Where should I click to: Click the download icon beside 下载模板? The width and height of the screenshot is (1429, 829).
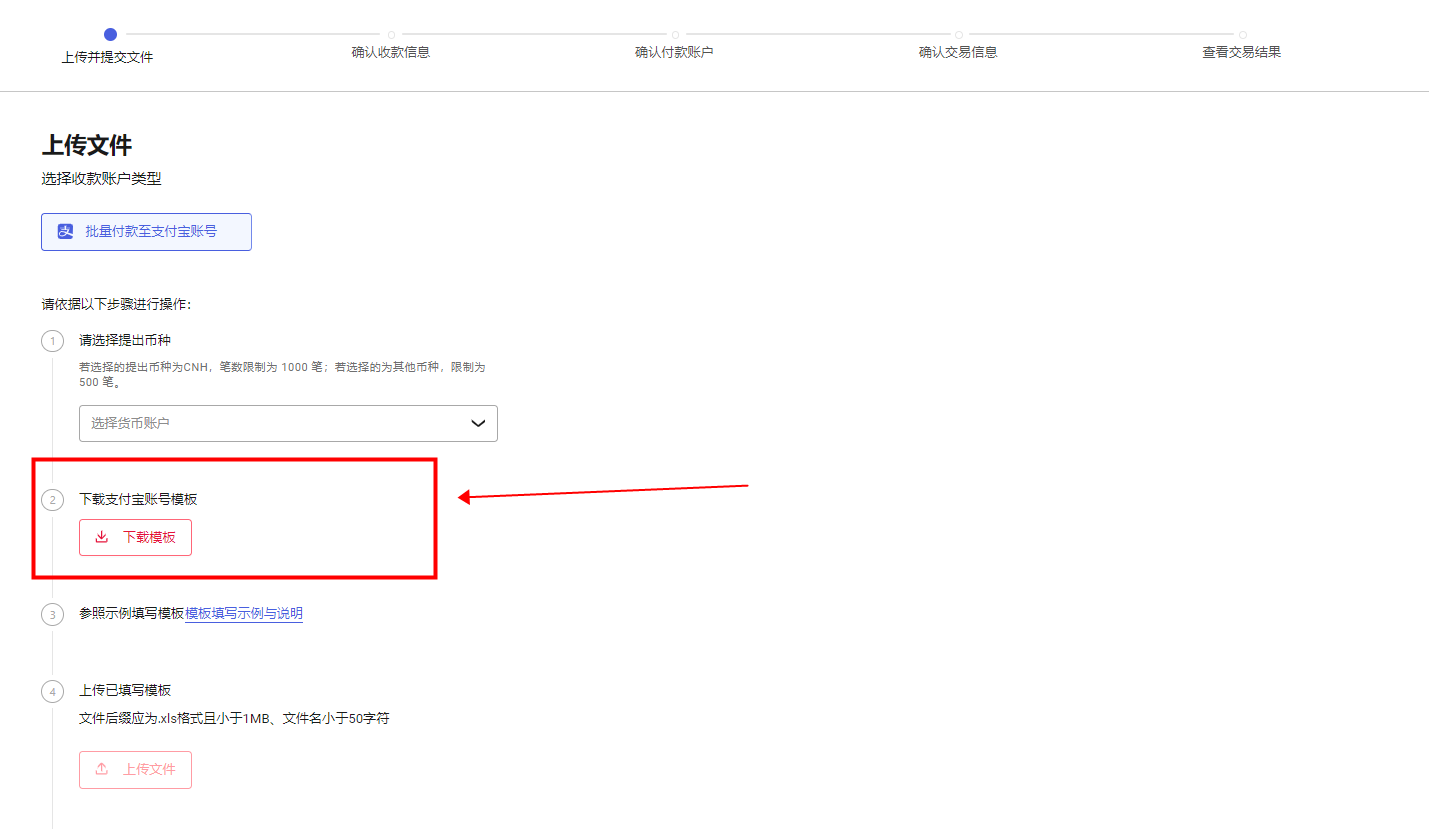point(101,537)
